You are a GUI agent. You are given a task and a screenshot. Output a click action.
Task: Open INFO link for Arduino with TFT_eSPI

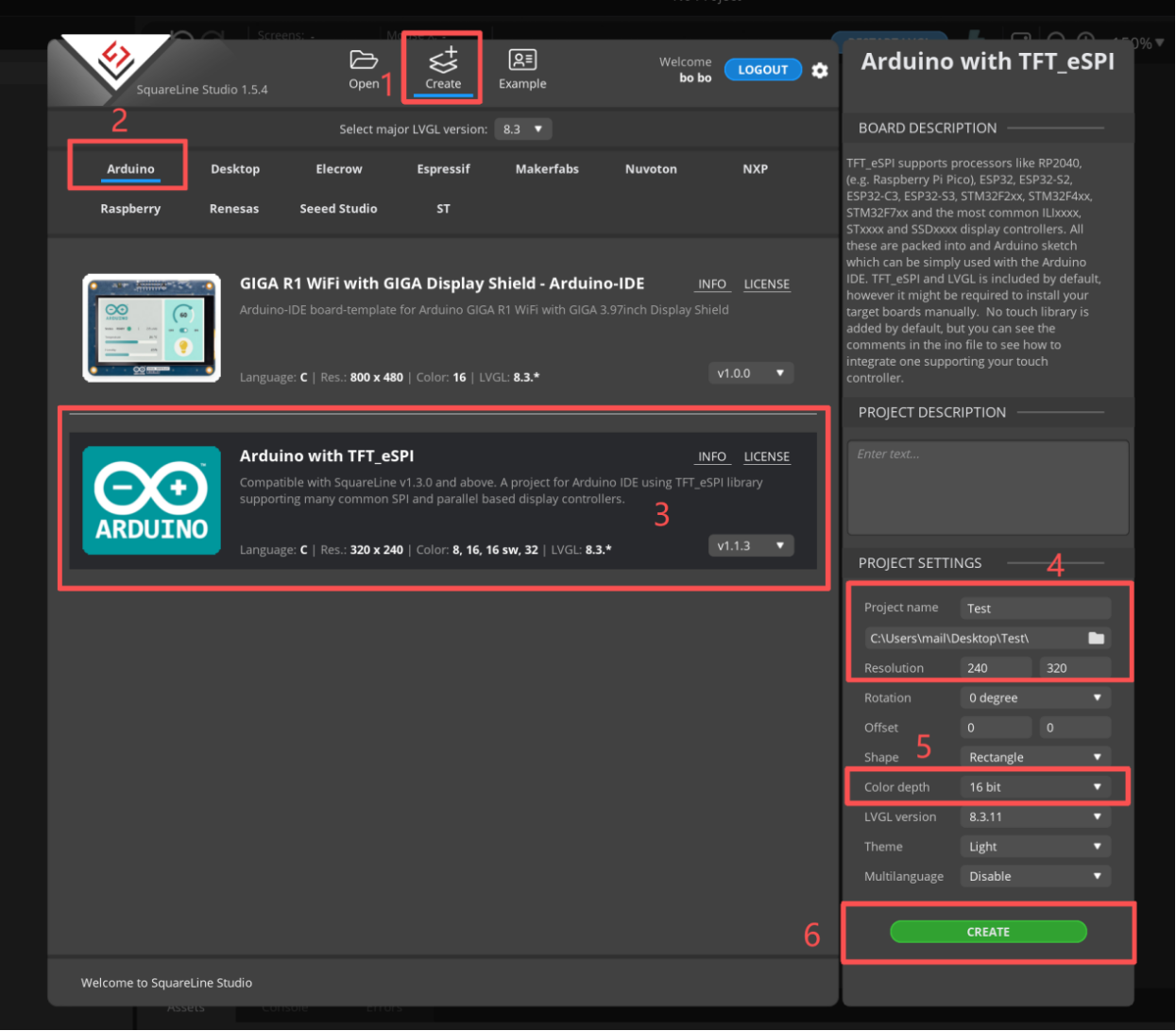(712, 457)
